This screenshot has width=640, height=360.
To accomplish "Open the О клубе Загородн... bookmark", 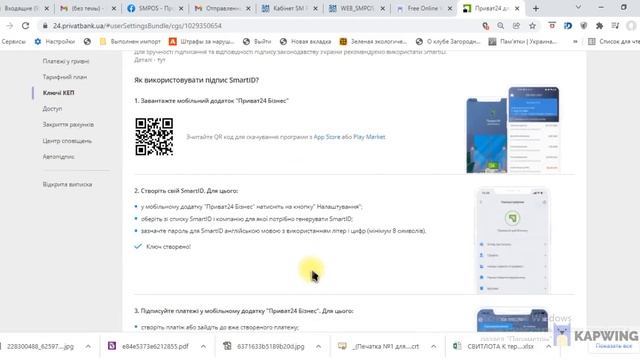I will [x=448, y=42].
